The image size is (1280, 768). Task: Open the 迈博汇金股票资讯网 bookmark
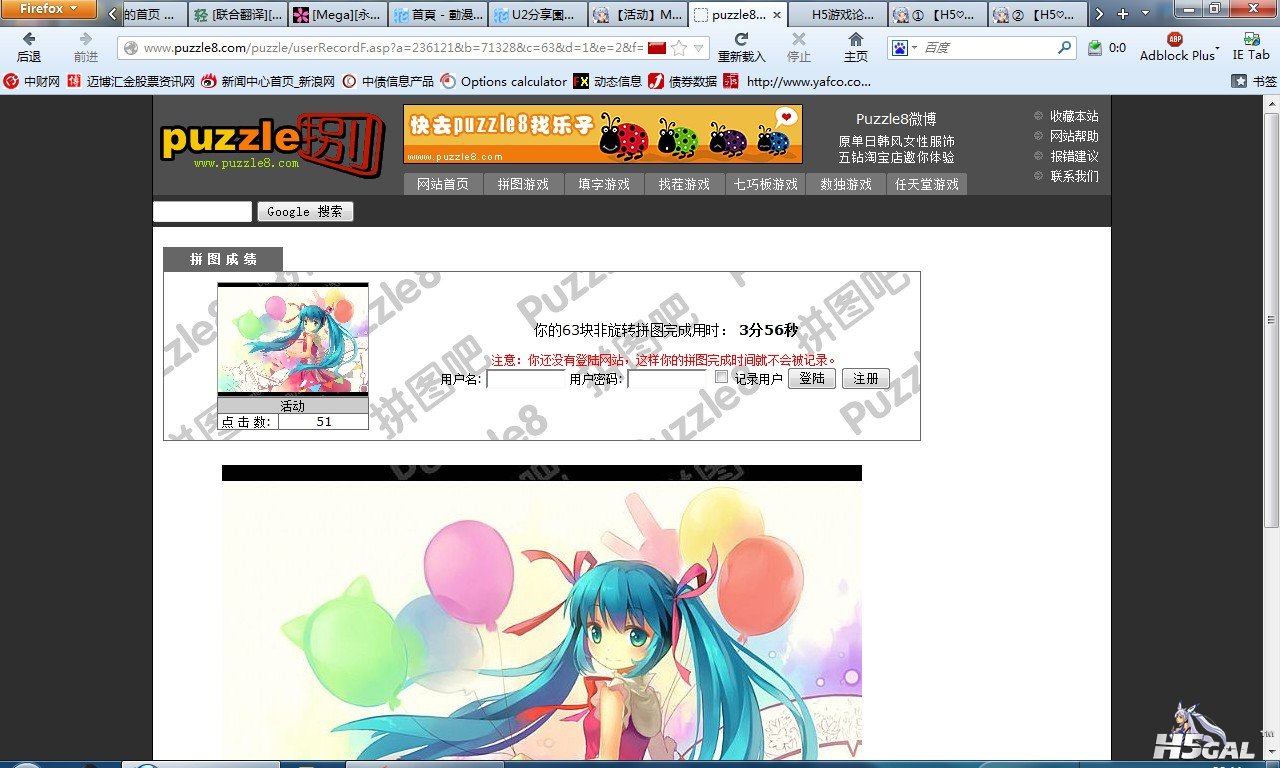131,81
